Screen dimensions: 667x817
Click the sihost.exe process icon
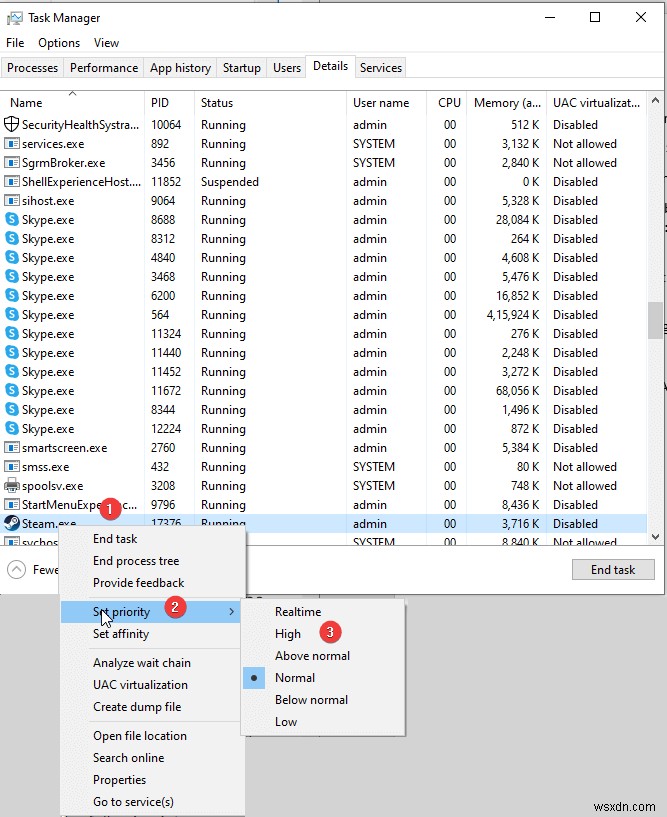pyautogui.click(x=11, y=201)
